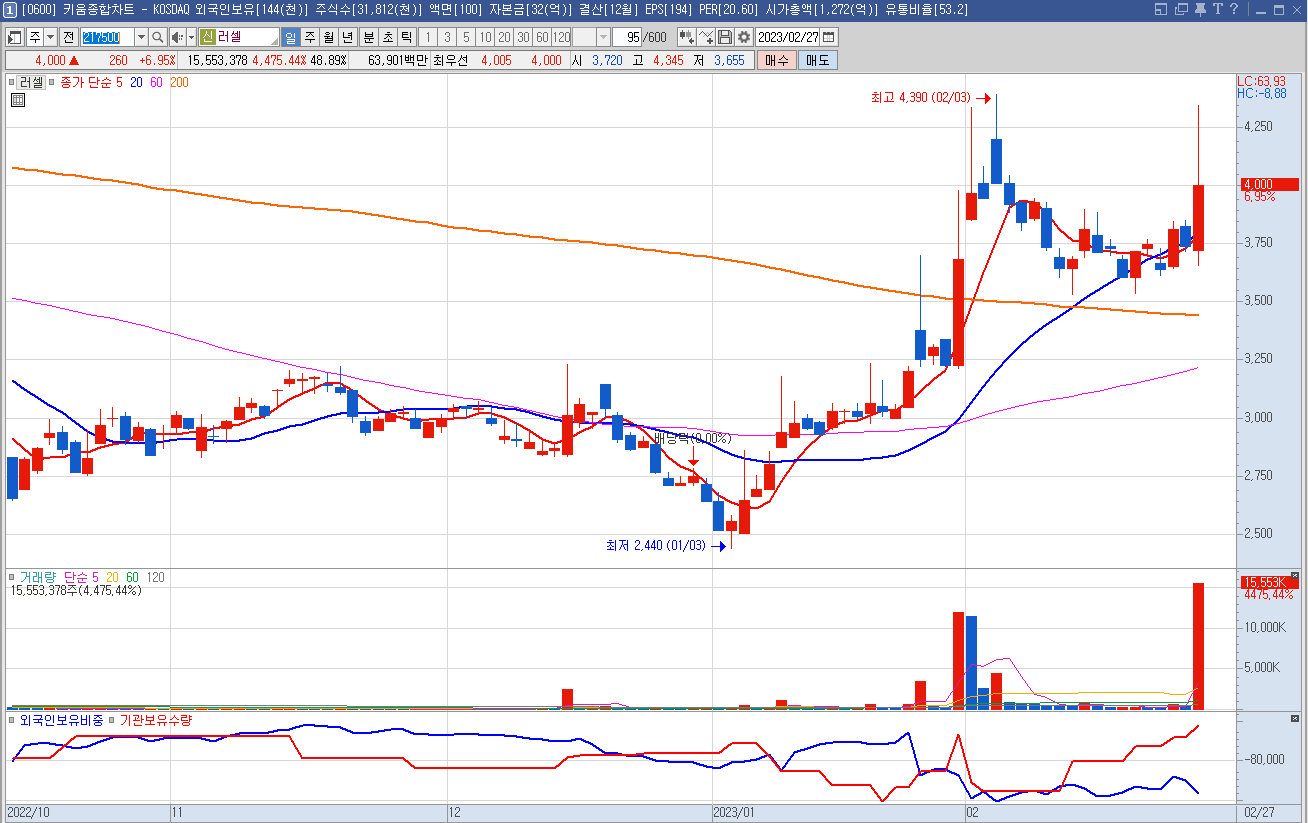Select the 주 weekly chart period
Viewport: 1308px width, 823px height.
(309, 37)
